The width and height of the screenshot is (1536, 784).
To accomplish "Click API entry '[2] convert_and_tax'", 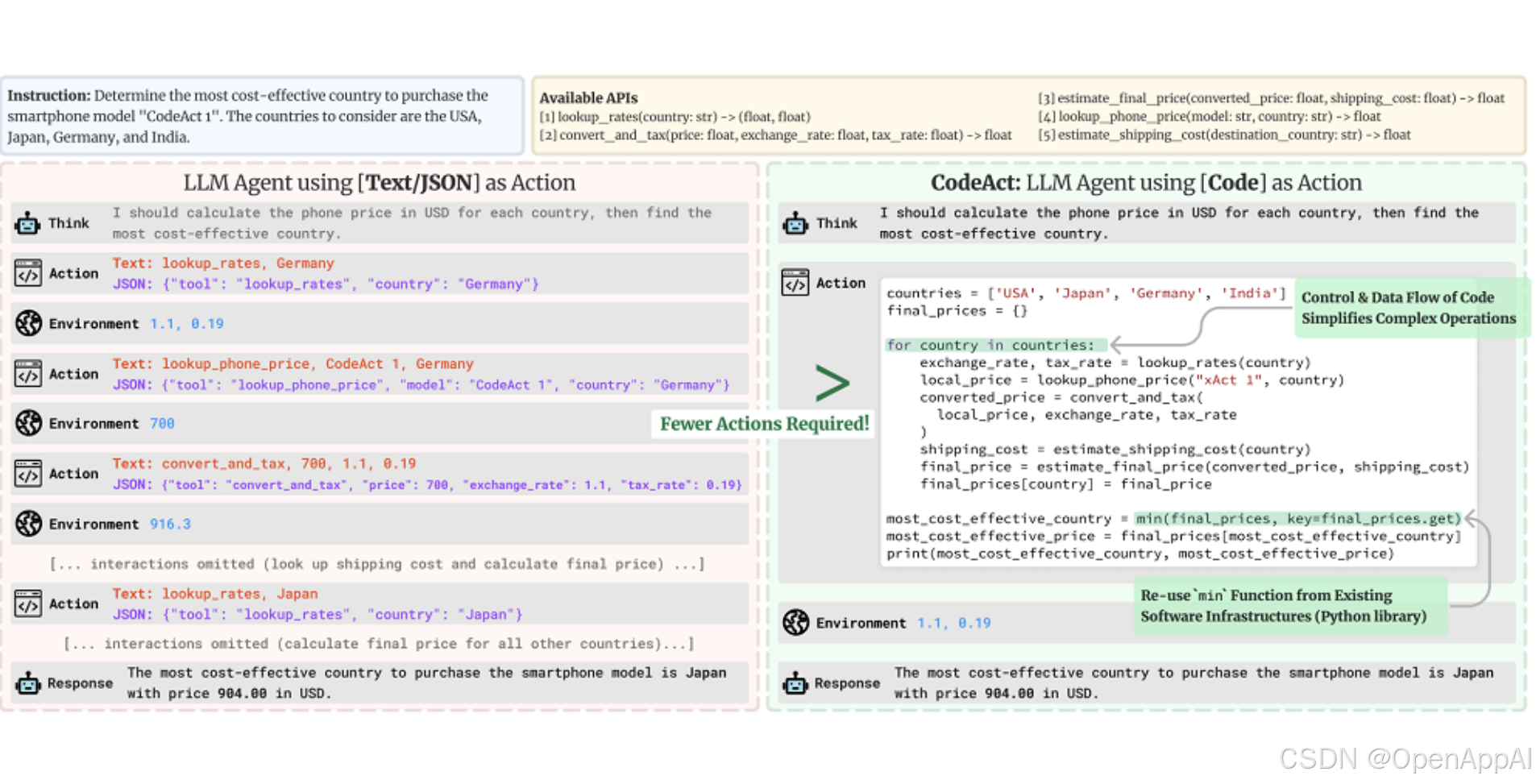I will click(775, 135).
